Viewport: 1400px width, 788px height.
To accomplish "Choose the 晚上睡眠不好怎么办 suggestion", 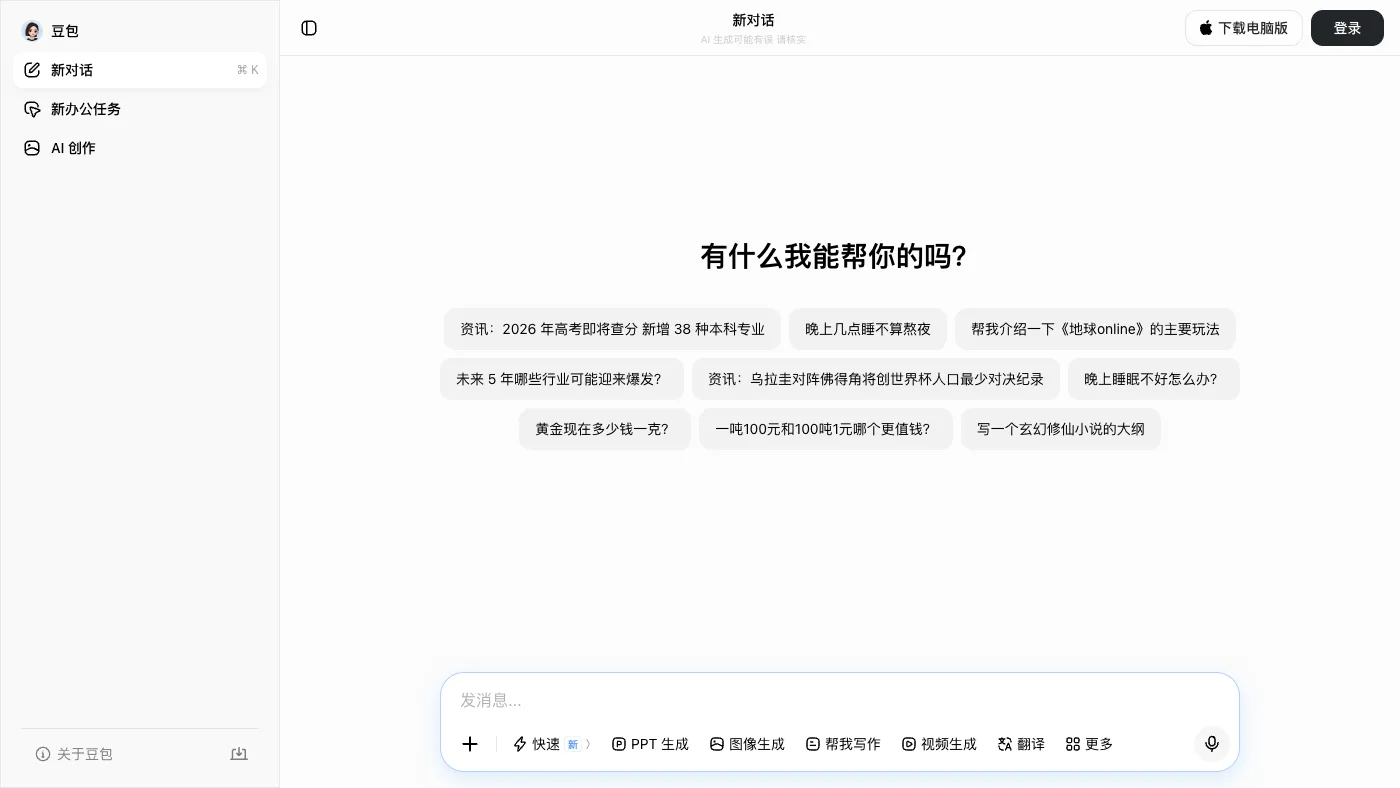I will [1154, 379].
